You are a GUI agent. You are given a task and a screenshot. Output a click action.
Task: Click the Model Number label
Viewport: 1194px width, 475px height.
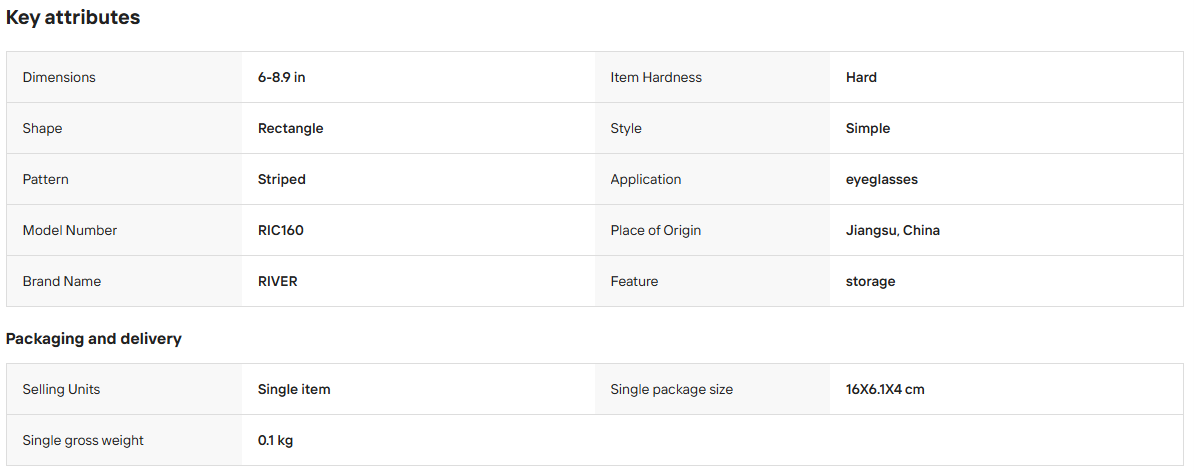(x=70, y=230)
